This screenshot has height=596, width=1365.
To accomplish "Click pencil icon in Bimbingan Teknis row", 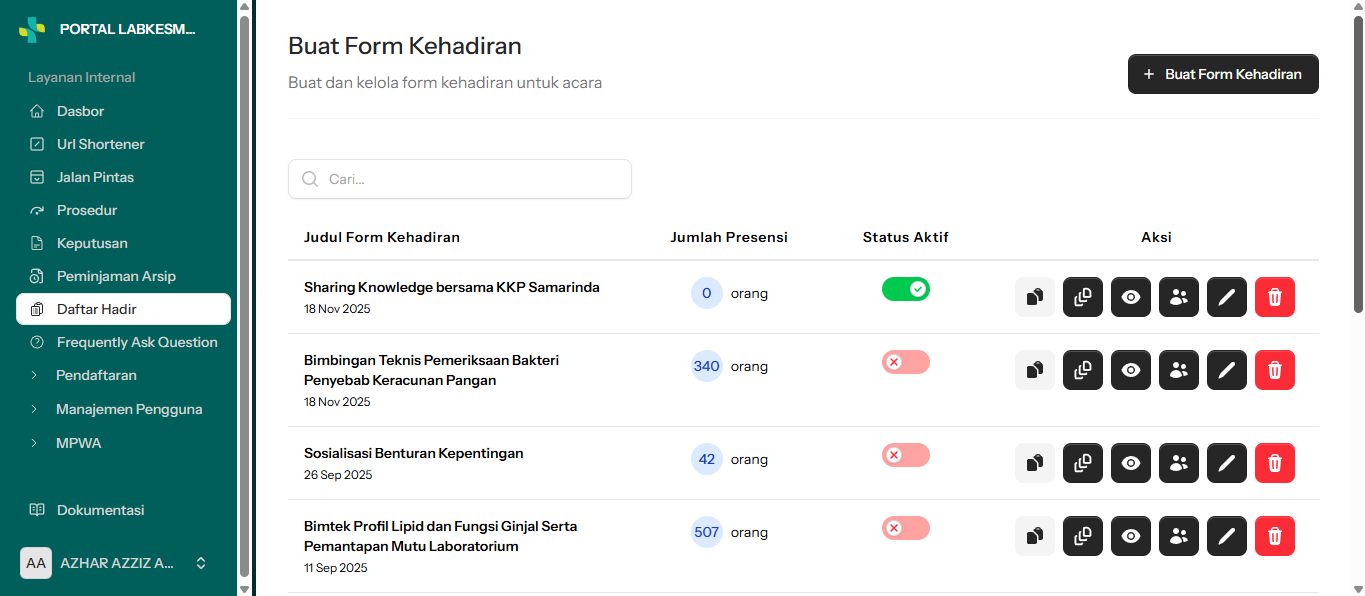I will (x=1227, y=370).
